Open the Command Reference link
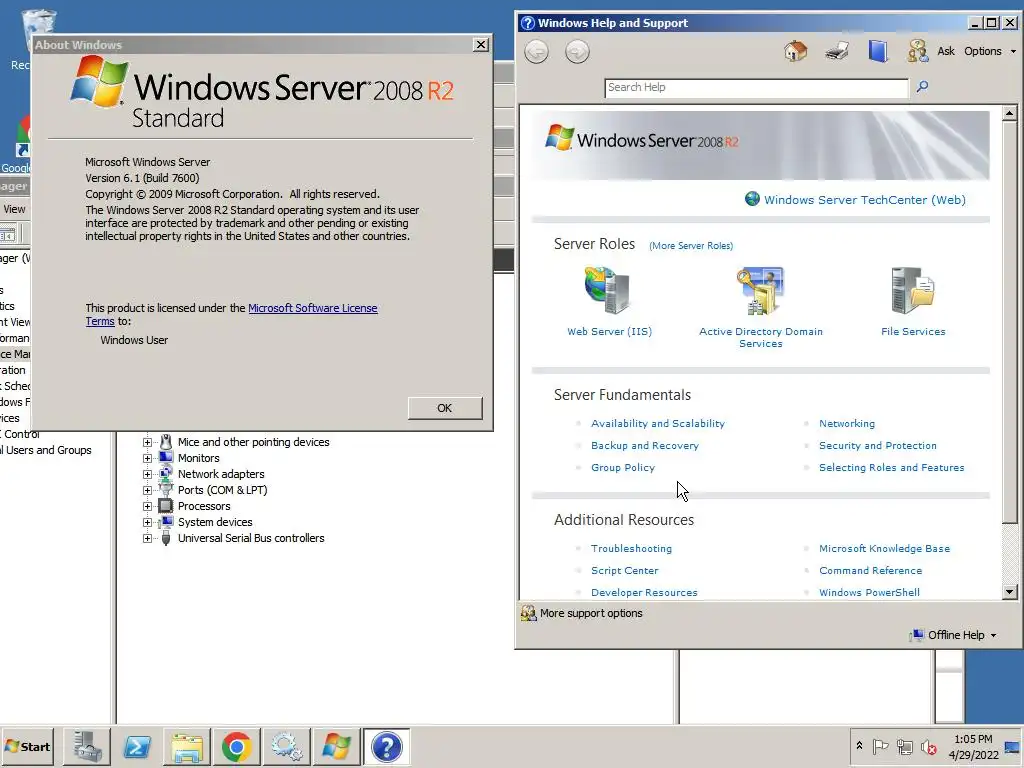 tap(871, 570)
